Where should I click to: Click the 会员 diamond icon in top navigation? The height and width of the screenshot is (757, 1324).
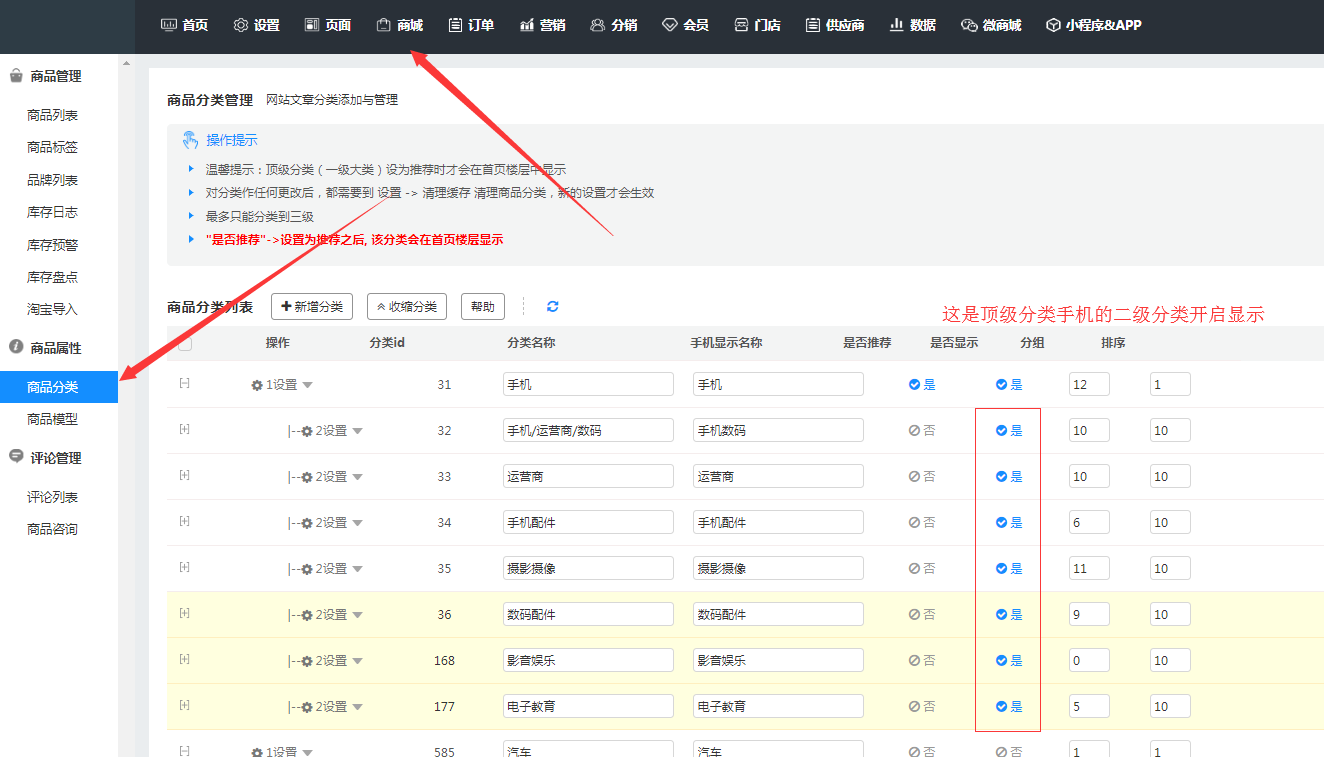(x=669, y=25)
